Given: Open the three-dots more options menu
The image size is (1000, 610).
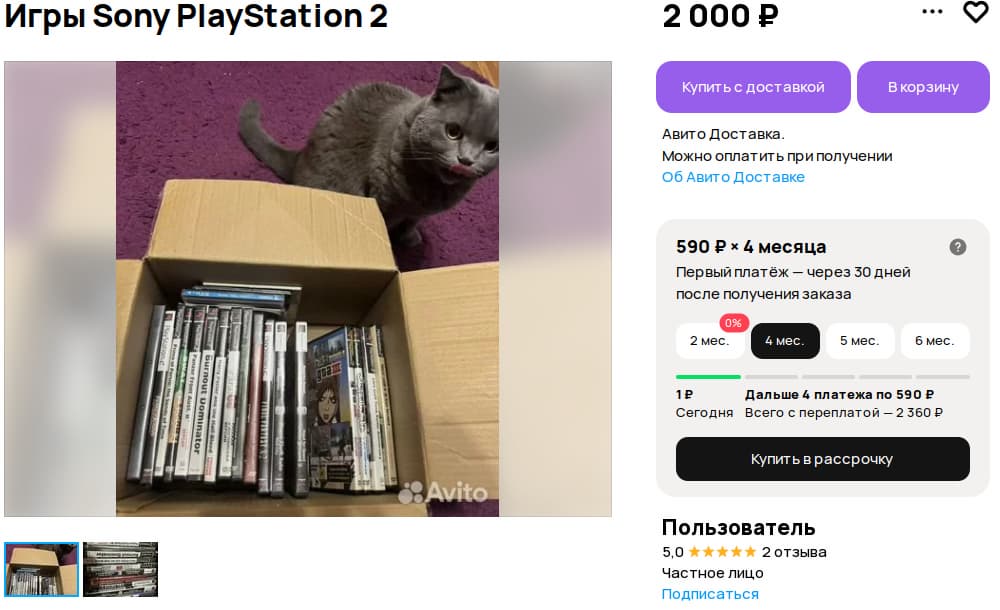Looking at the screenshot, I should click(932, 12).
